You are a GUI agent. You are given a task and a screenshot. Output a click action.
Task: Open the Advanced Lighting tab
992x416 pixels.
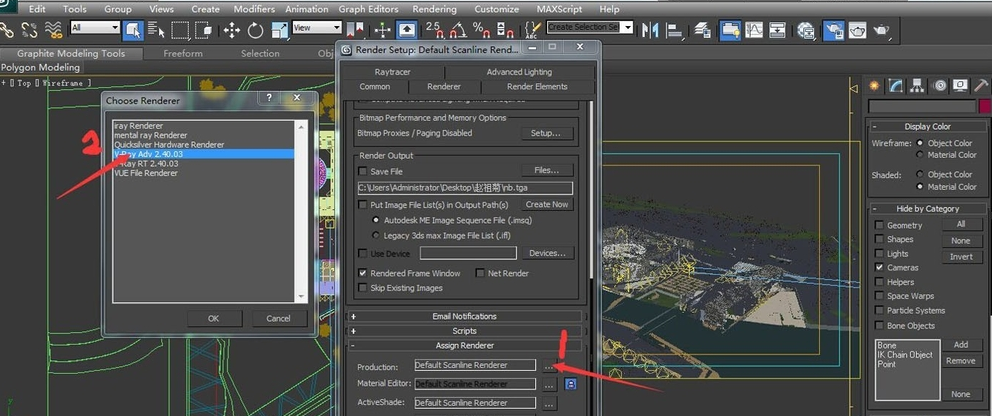[x=519, y=72]
